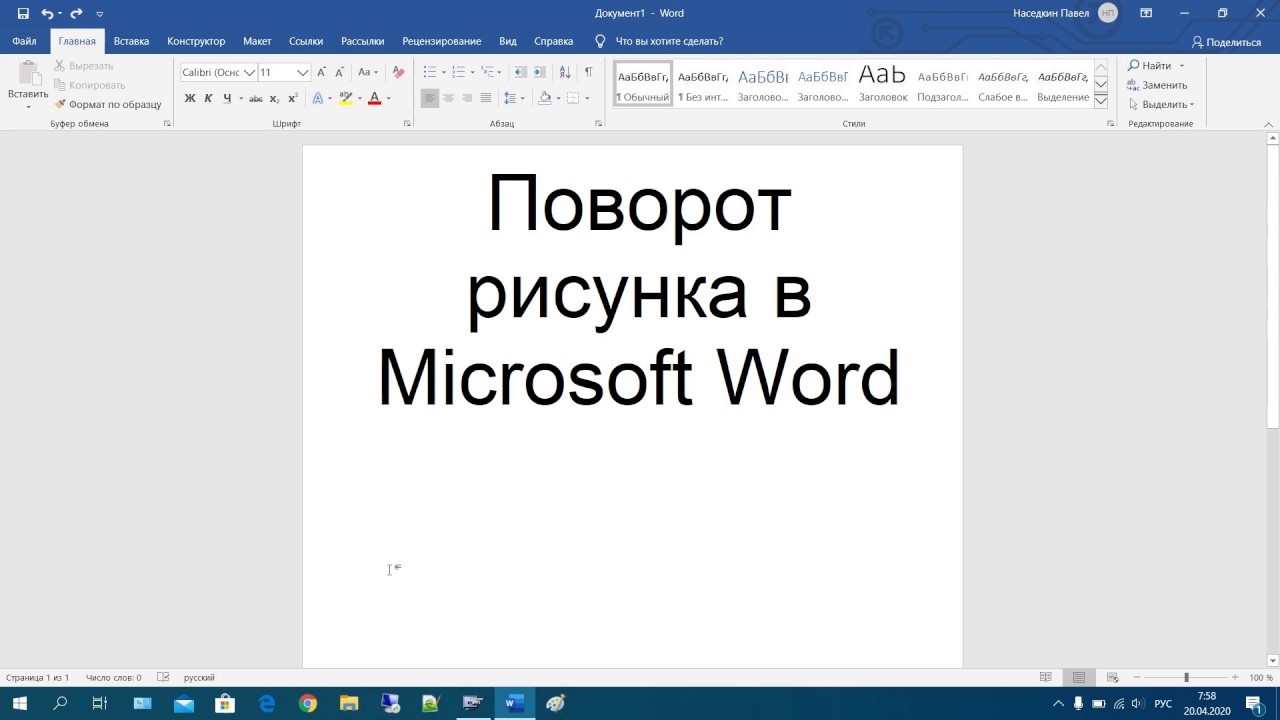
Task: Toggle superscript formatting
Action: 293,98
